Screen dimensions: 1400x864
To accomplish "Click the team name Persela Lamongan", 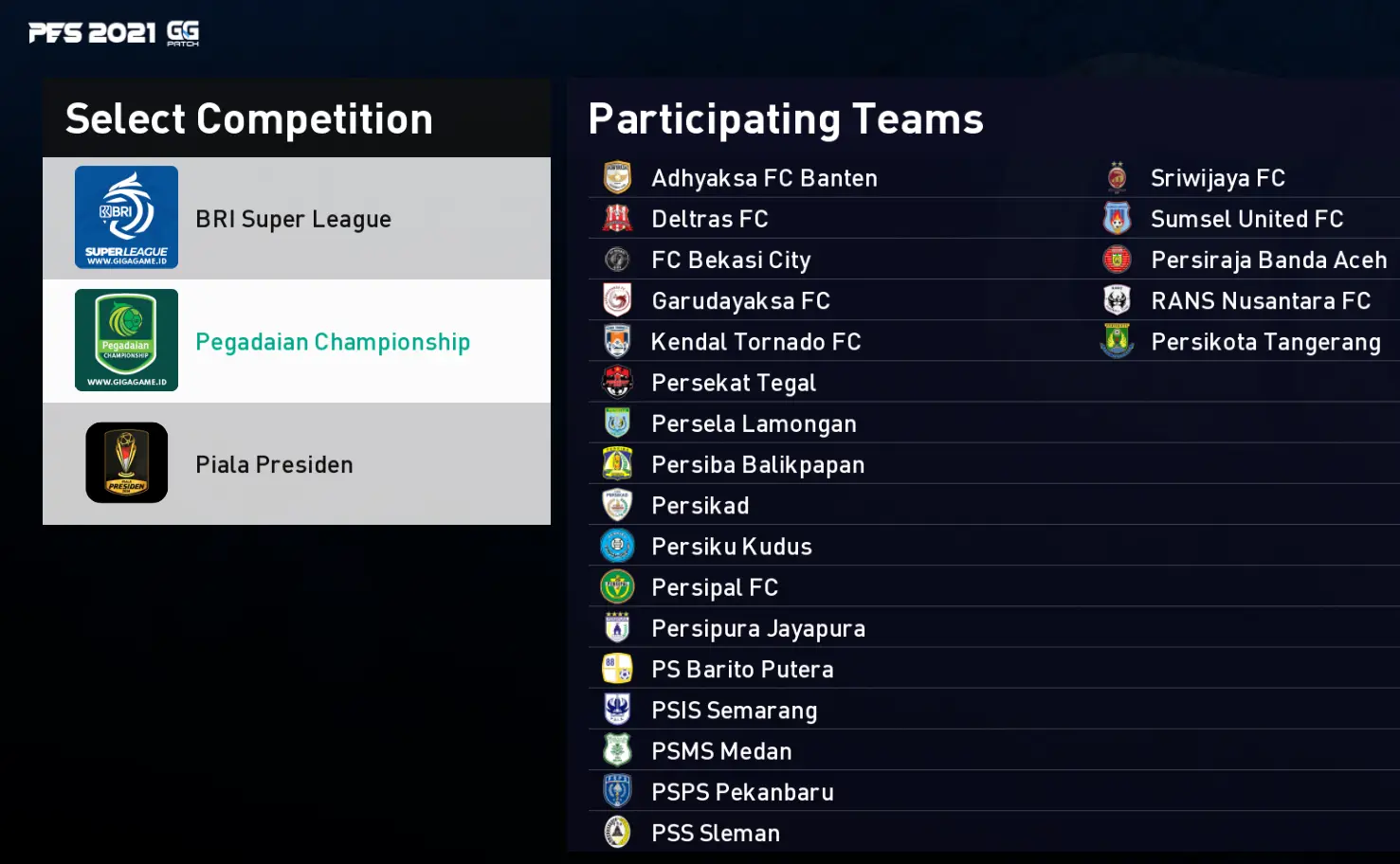I will coord(754,423).
